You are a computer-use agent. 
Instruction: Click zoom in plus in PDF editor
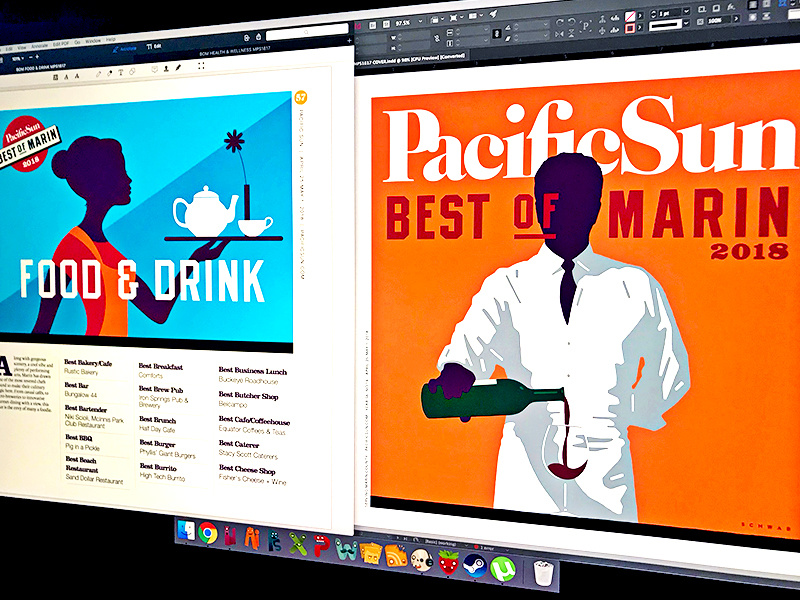(x=37, y=57)
